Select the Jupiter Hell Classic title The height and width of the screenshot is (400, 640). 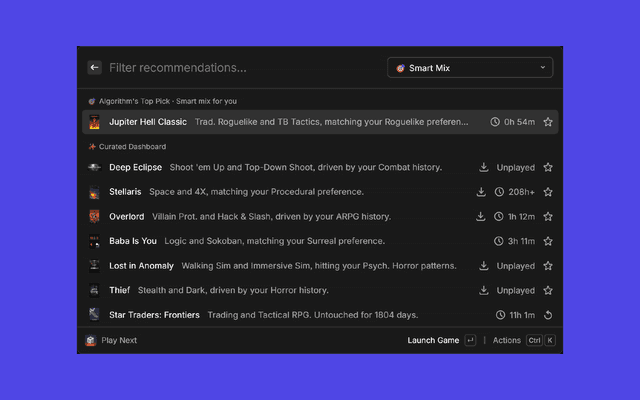148,122
